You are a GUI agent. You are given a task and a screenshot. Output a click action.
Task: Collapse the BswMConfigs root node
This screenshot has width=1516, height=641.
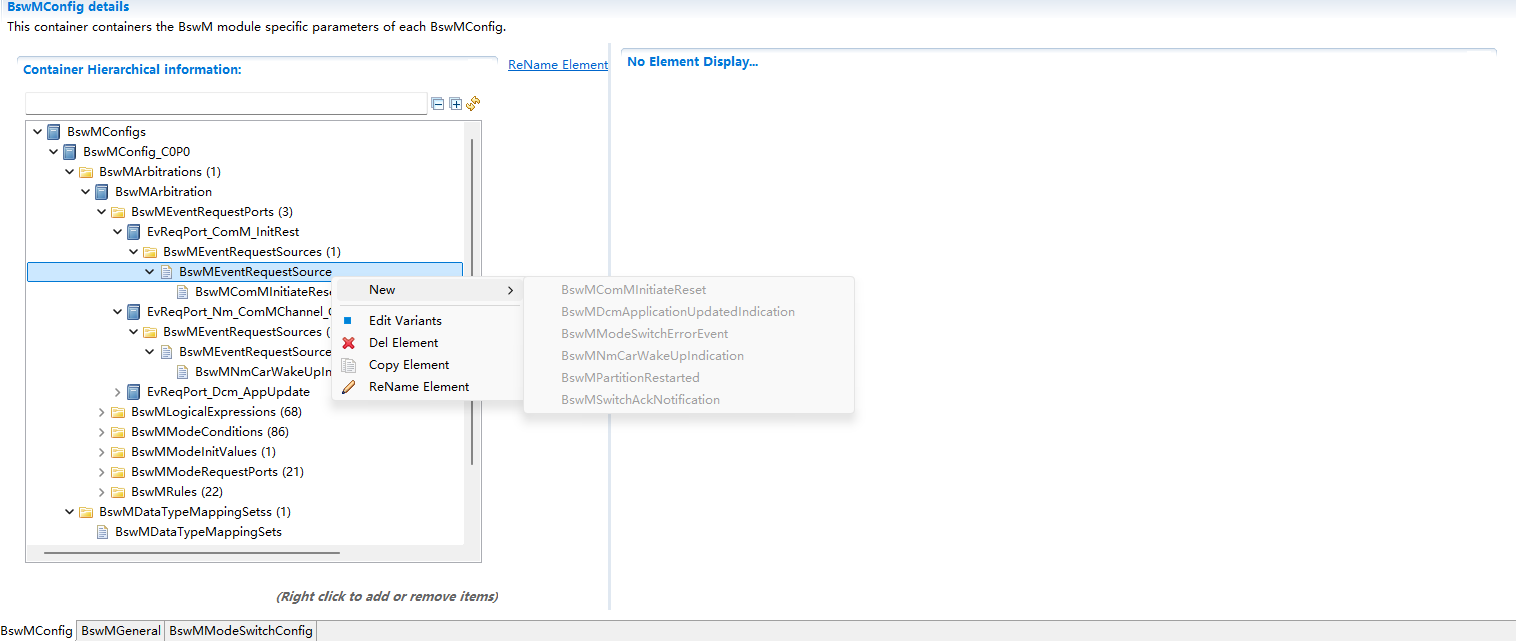pos(37,131)
